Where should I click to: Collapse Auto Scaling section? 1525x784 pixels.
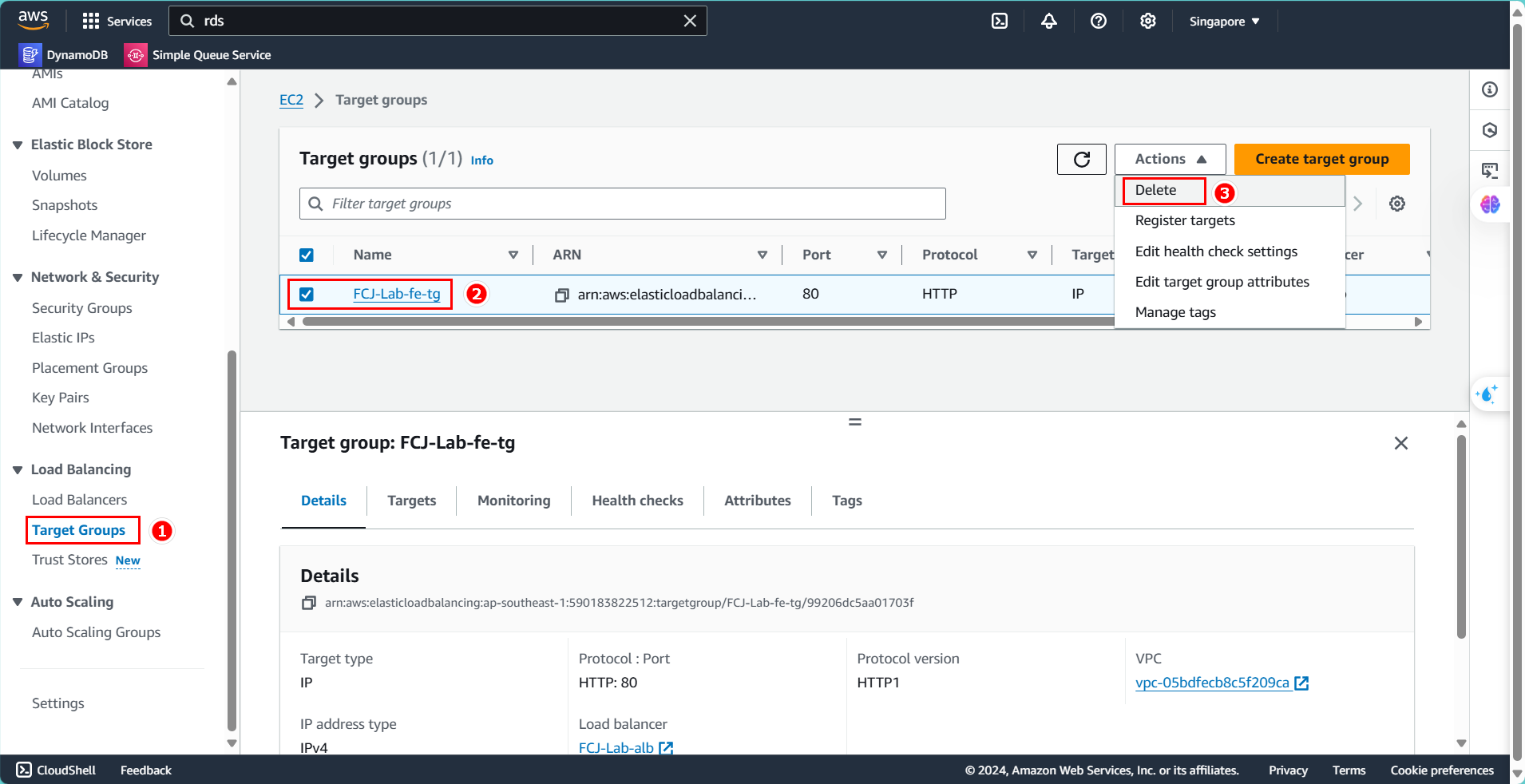click(18, 603)
